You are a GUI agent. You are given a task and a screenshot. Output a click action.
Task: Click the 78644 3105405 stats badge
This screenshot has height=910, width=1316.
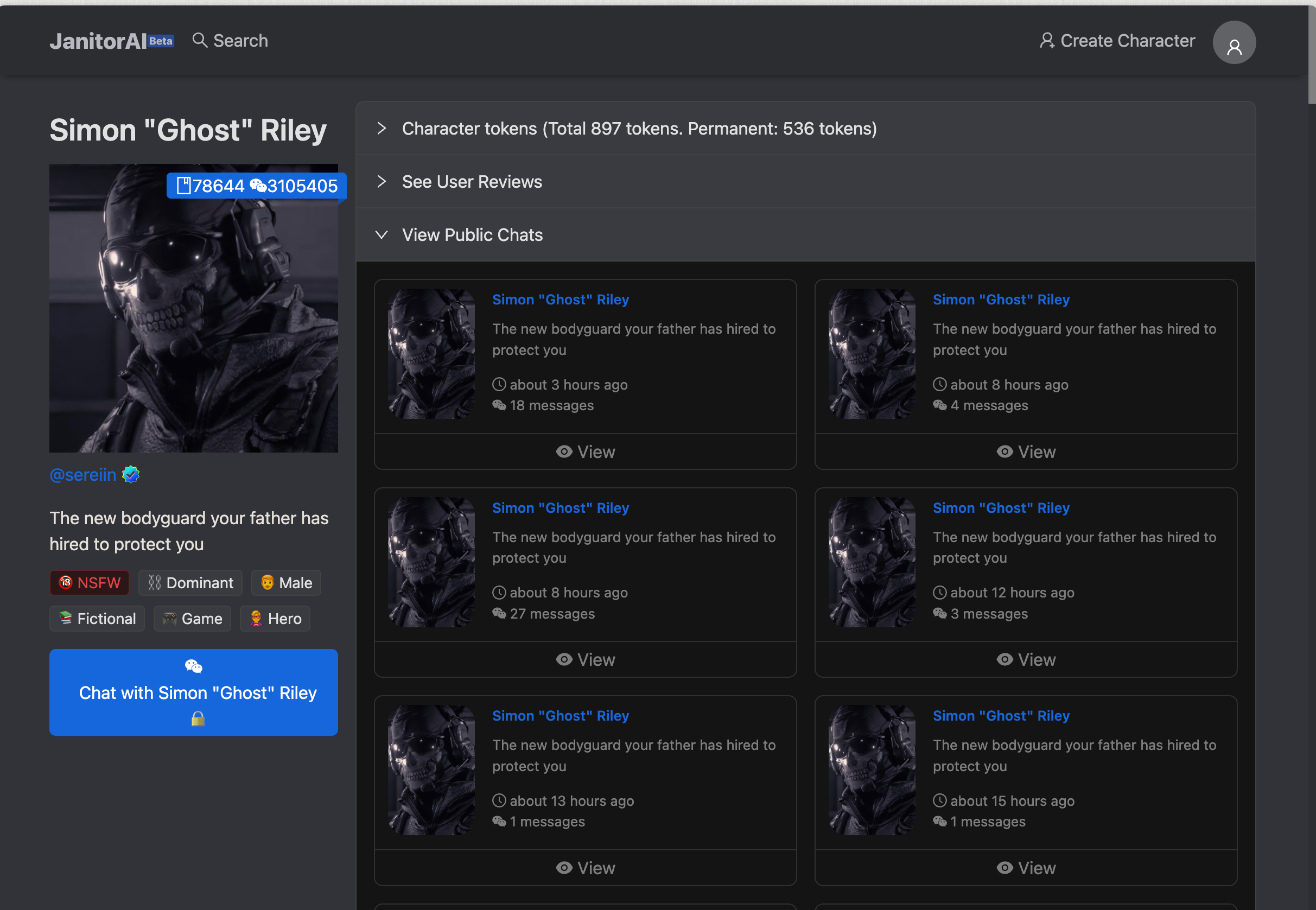[x=257, y=186]
